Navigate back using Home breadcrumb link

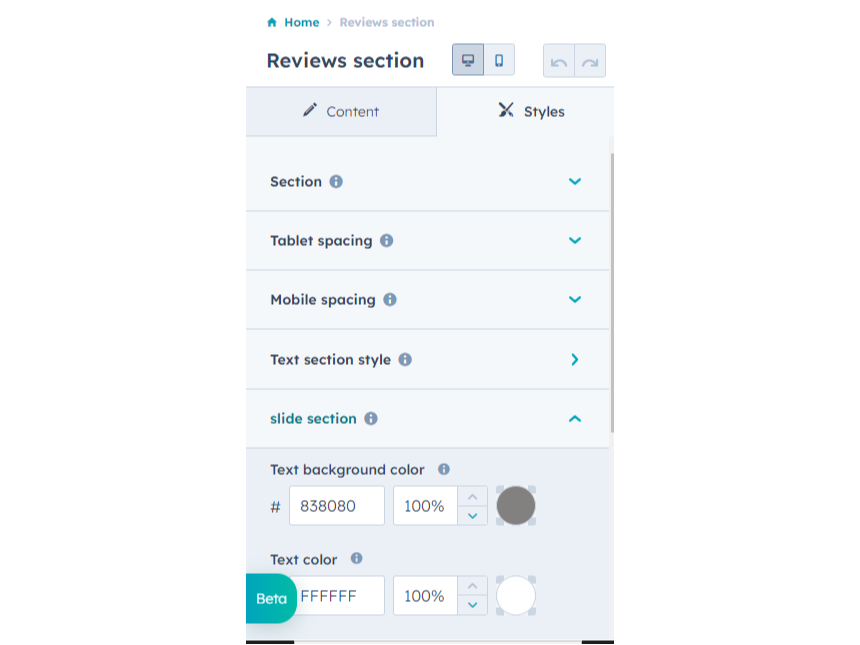pyautogui.click(x=302, y=21)
